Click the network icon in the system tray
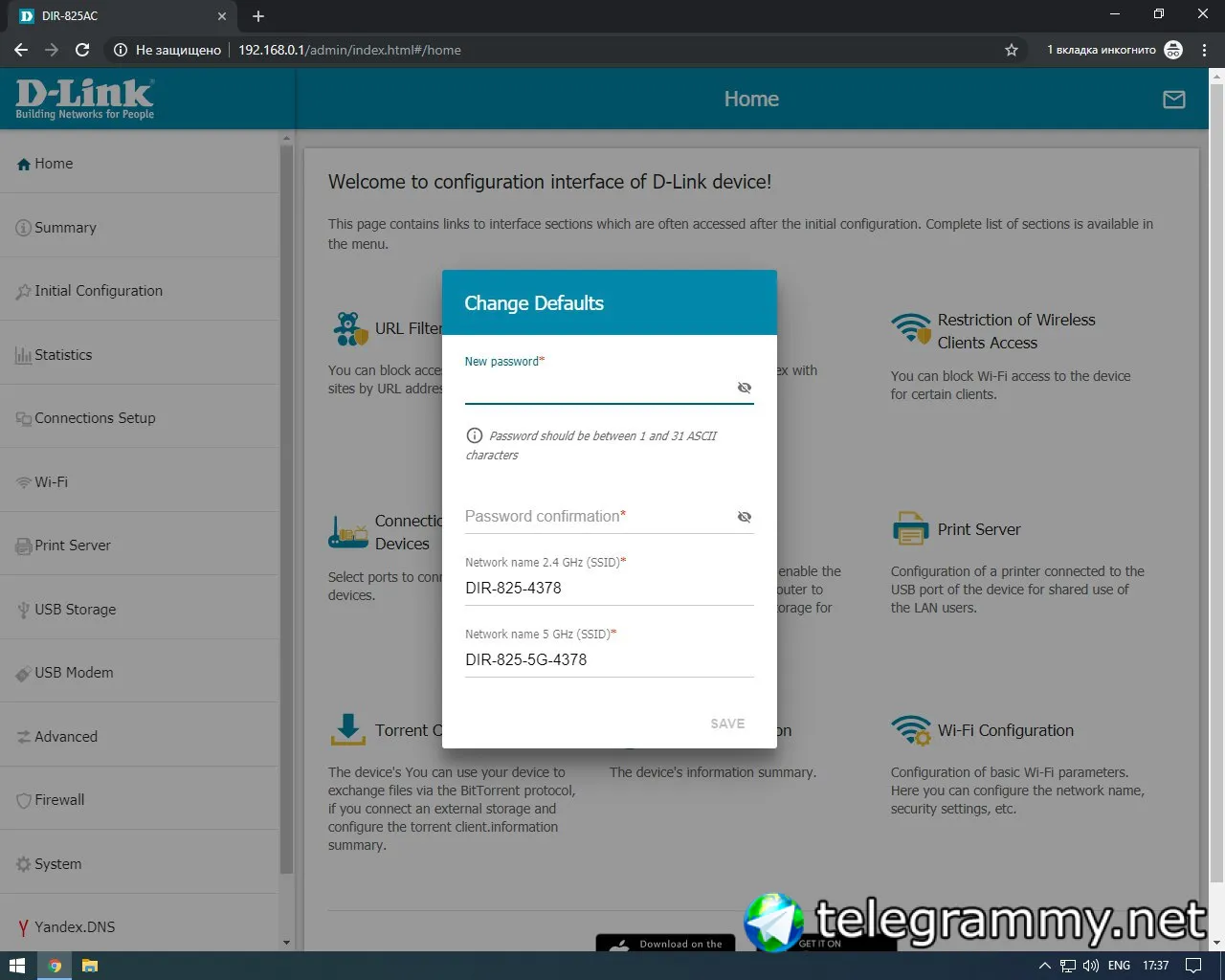1225x980 pixels. point(1067,966)
